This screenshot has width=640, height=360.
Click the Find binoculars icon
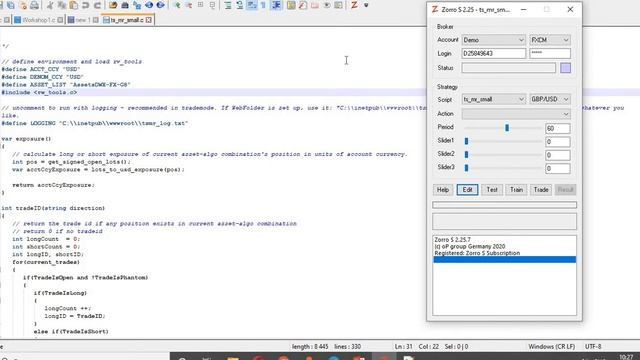[125, 5]
